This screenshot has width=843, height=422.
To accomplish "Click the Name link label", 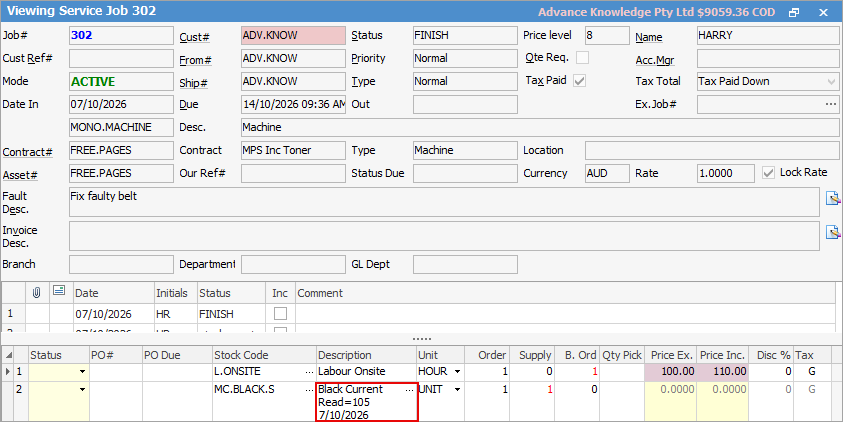I will click(x=648, y=37).
